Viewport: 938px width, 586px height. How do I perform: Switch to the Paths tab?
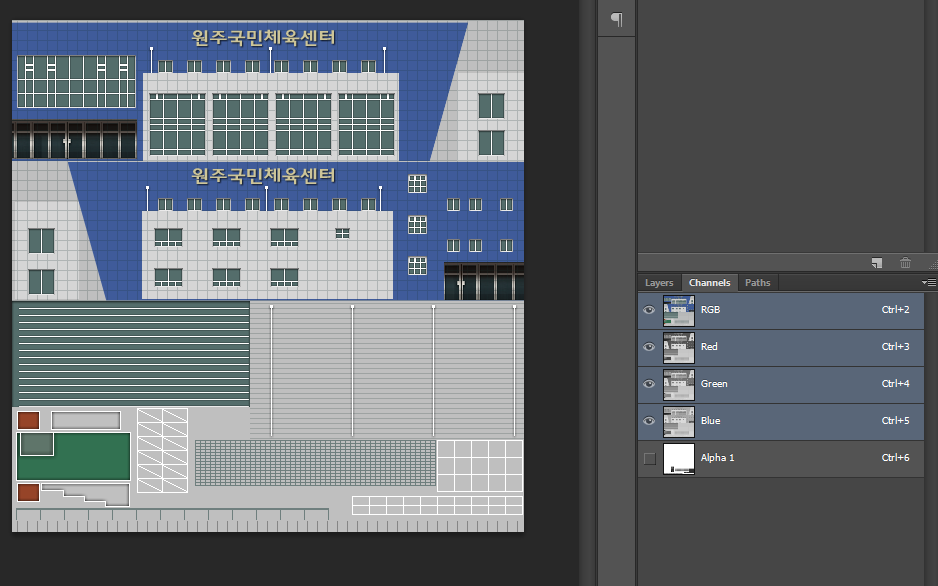tap(757, 283)
